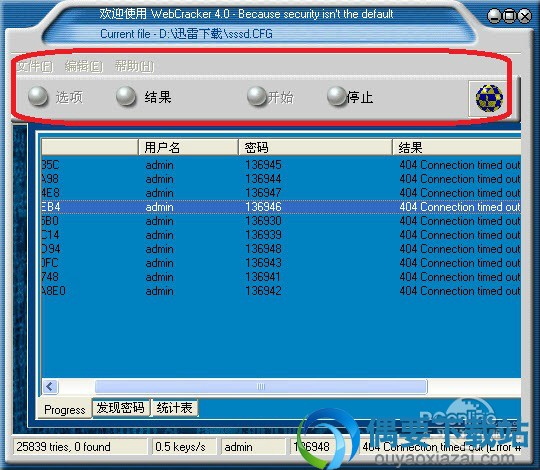Open the 编辑(E) menu

[84, 66]
